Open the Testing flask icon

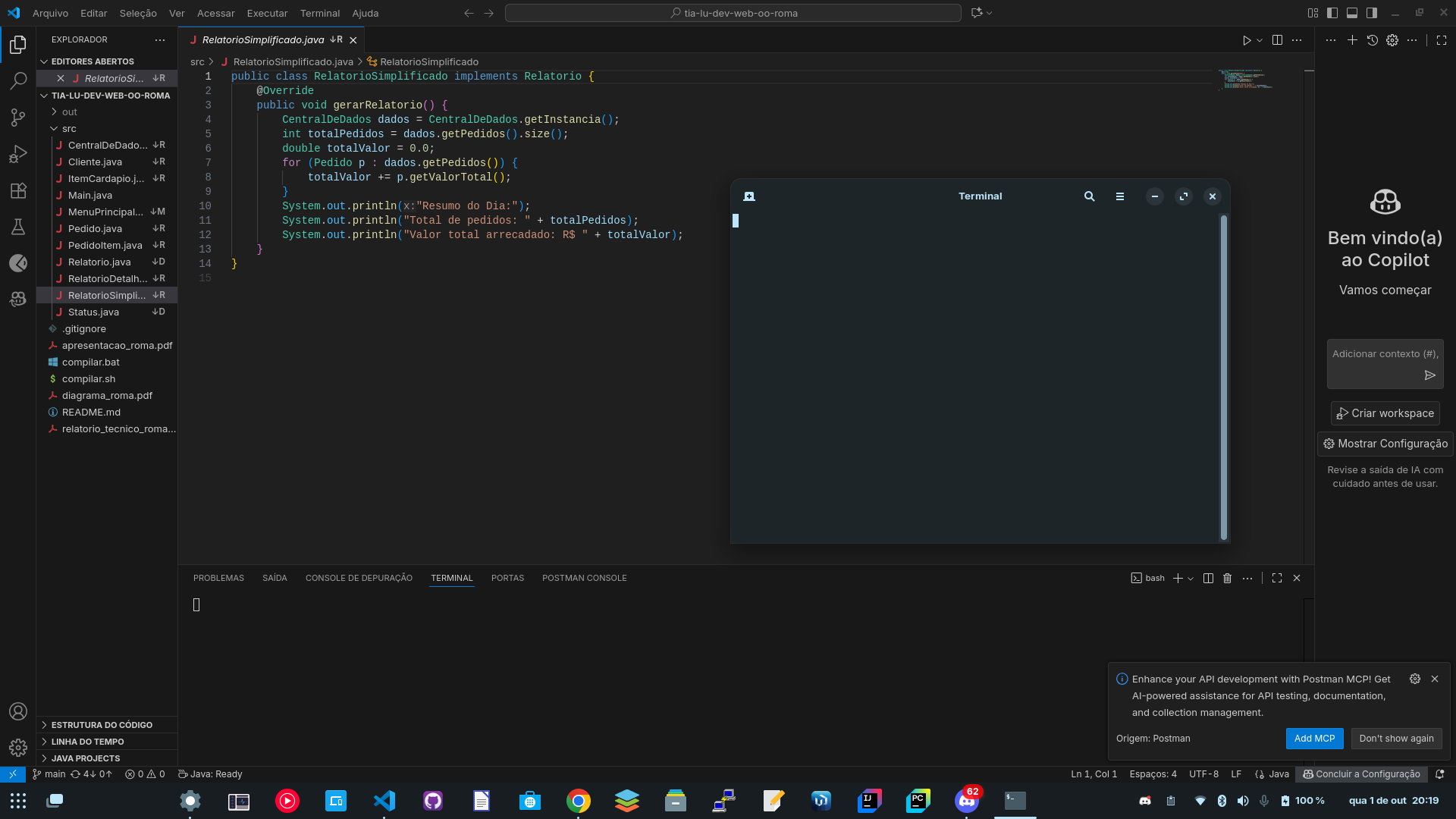pos(18,227)
